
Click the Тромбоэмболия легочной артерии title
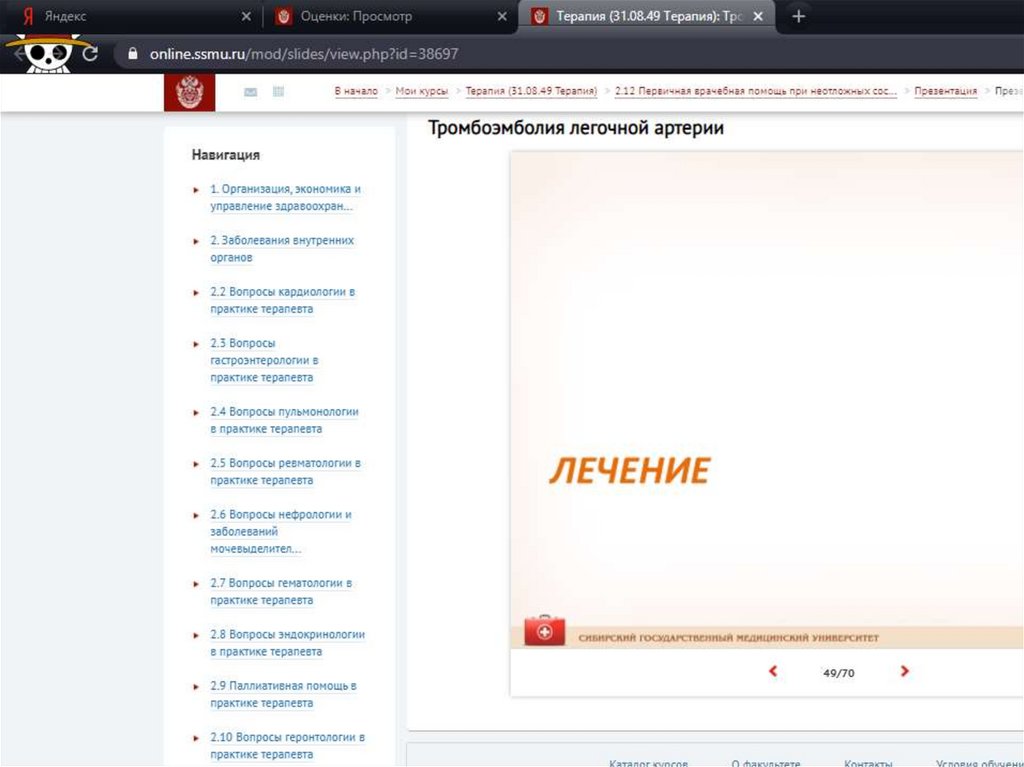(x=575, y=127)
